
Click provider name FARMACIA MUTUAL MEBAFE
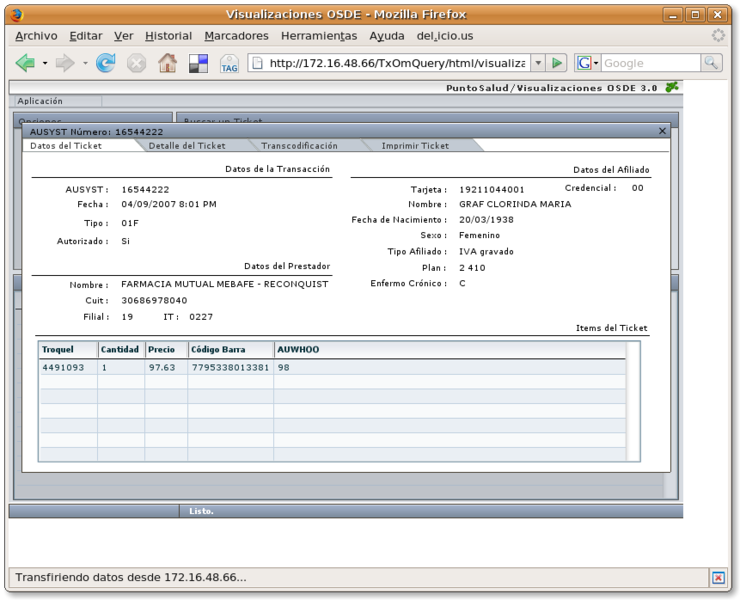[x=187, y=284]
